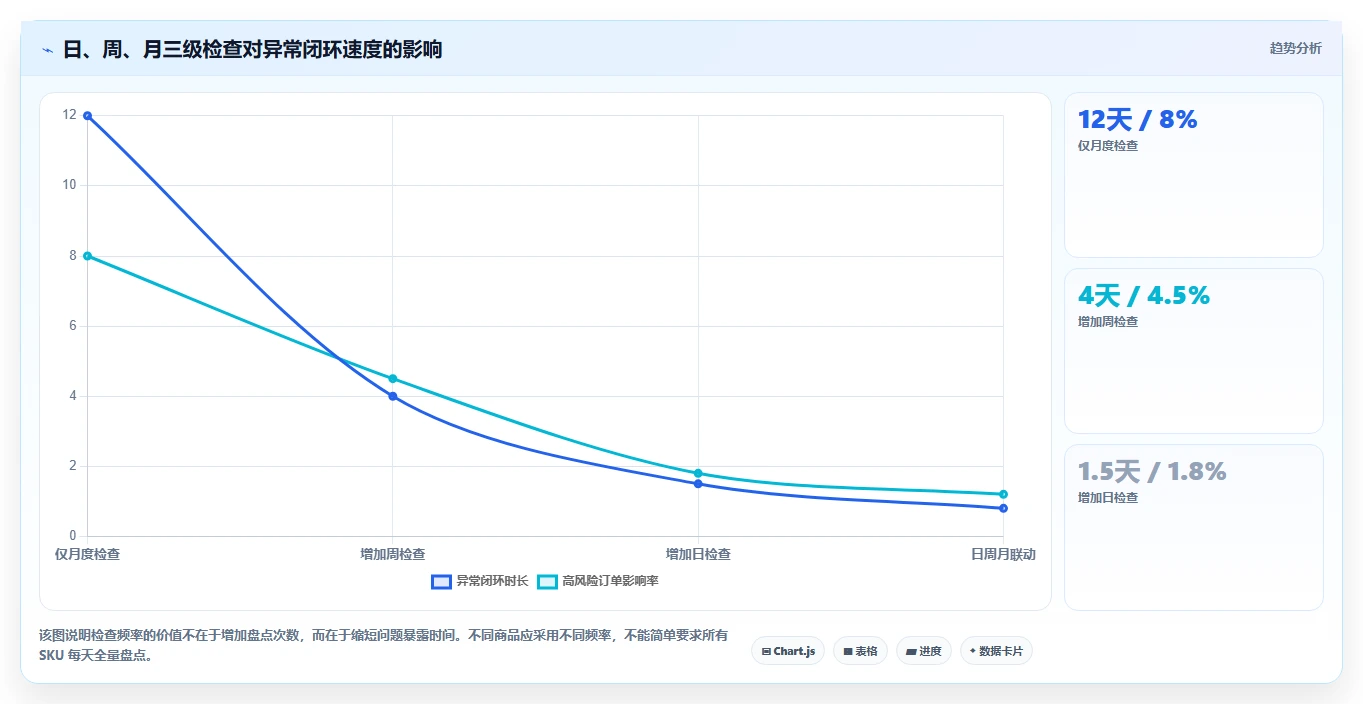Screen dimensions: 1363x704
Task: Click the teal point at 日周月联动
Action: click(x=1003, y=494)
